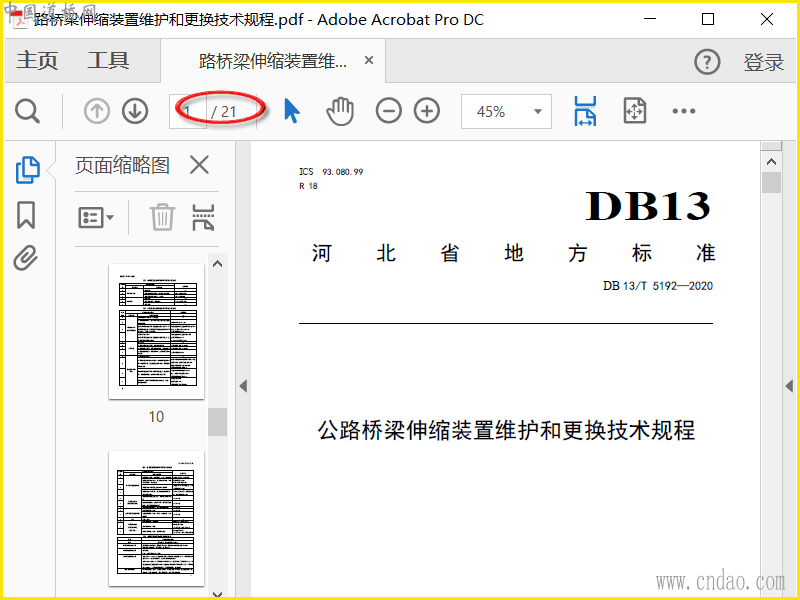Click the page 10 label

tap(156, 417)
